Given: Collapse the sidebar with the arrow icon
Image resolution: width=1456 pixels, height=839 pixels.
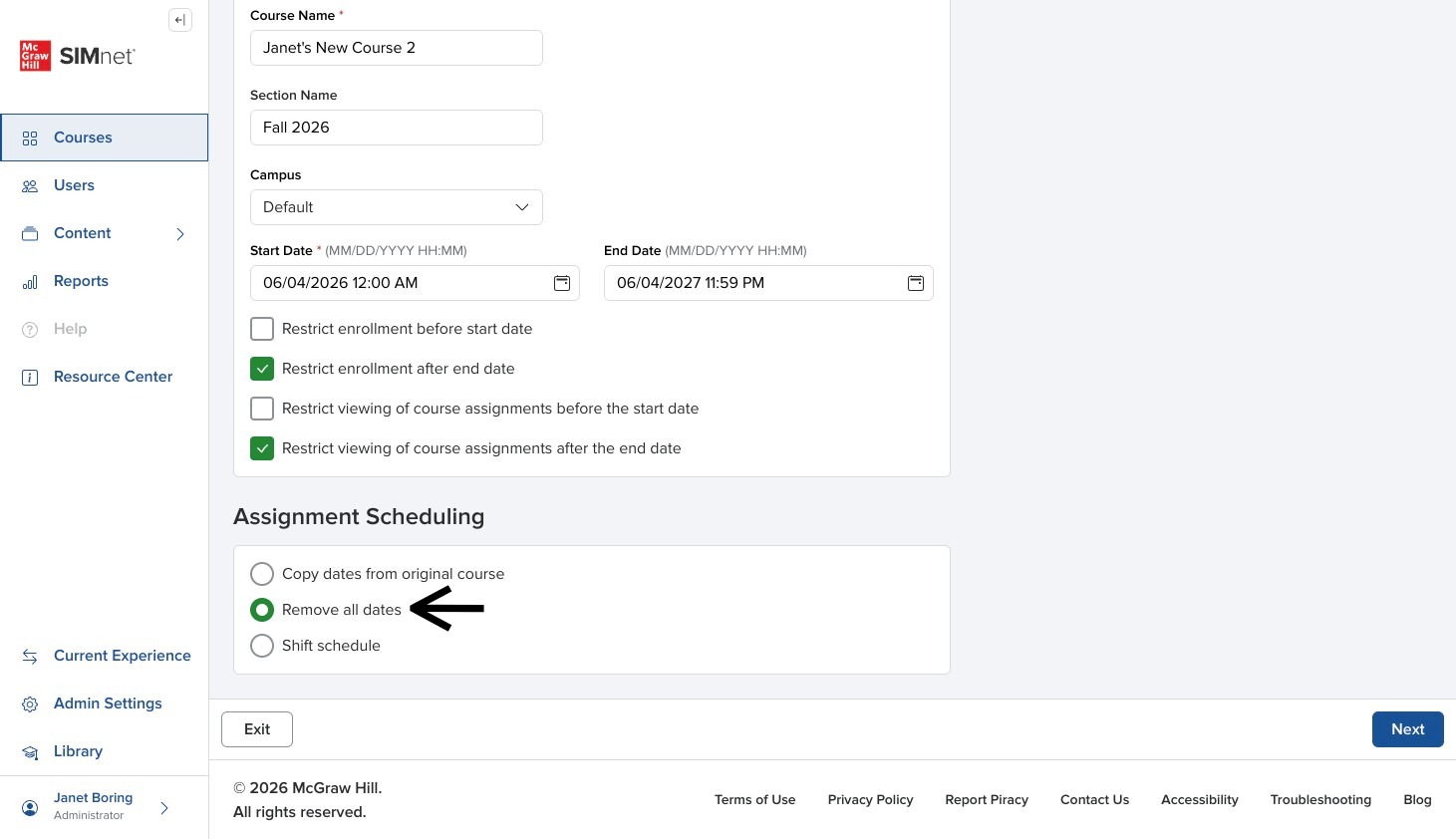Looking at the screenshot, I should pyautogui.click(x=180, y=20).
